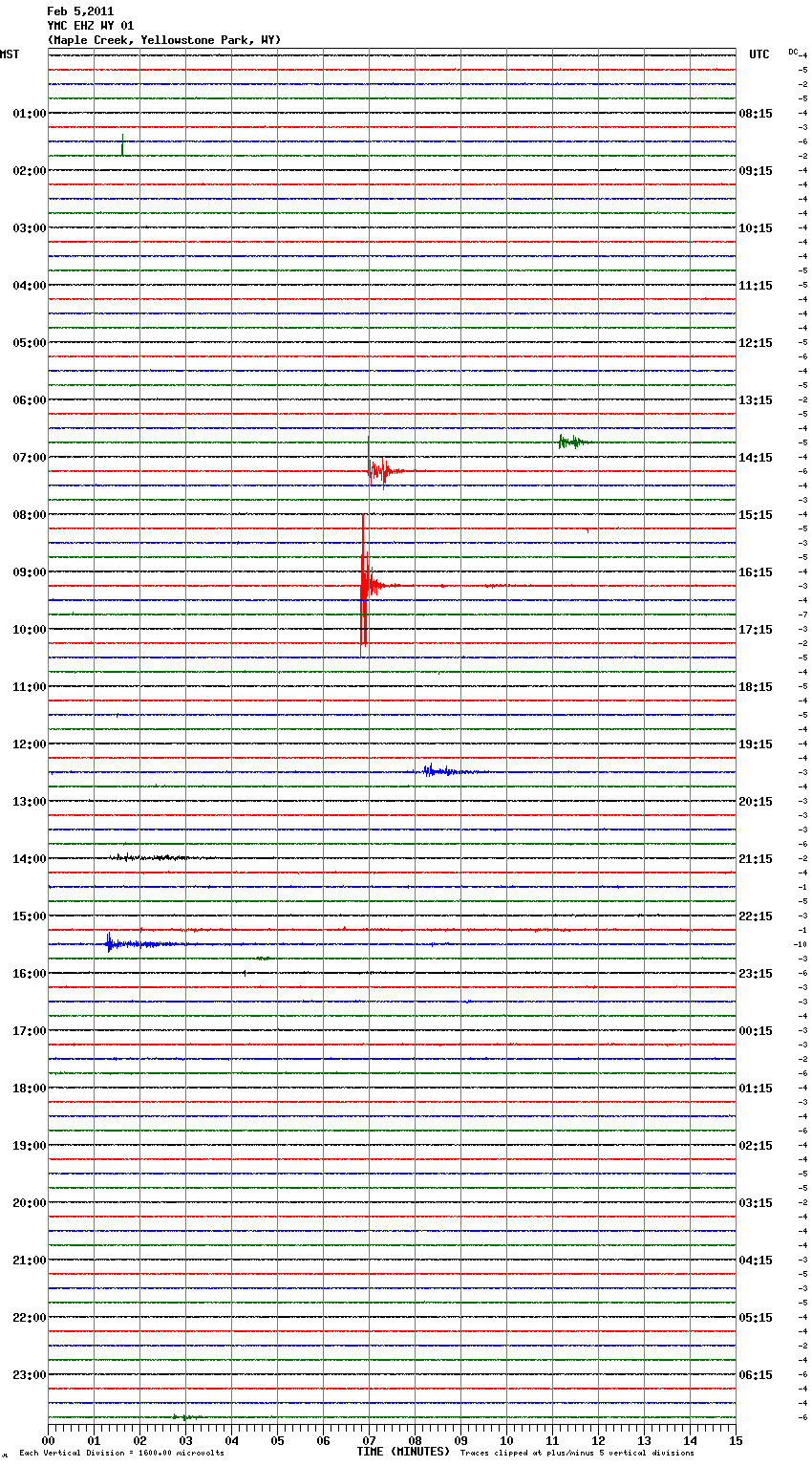
Task: Select the "12:00" MST hour label
Action: (29, 744)
